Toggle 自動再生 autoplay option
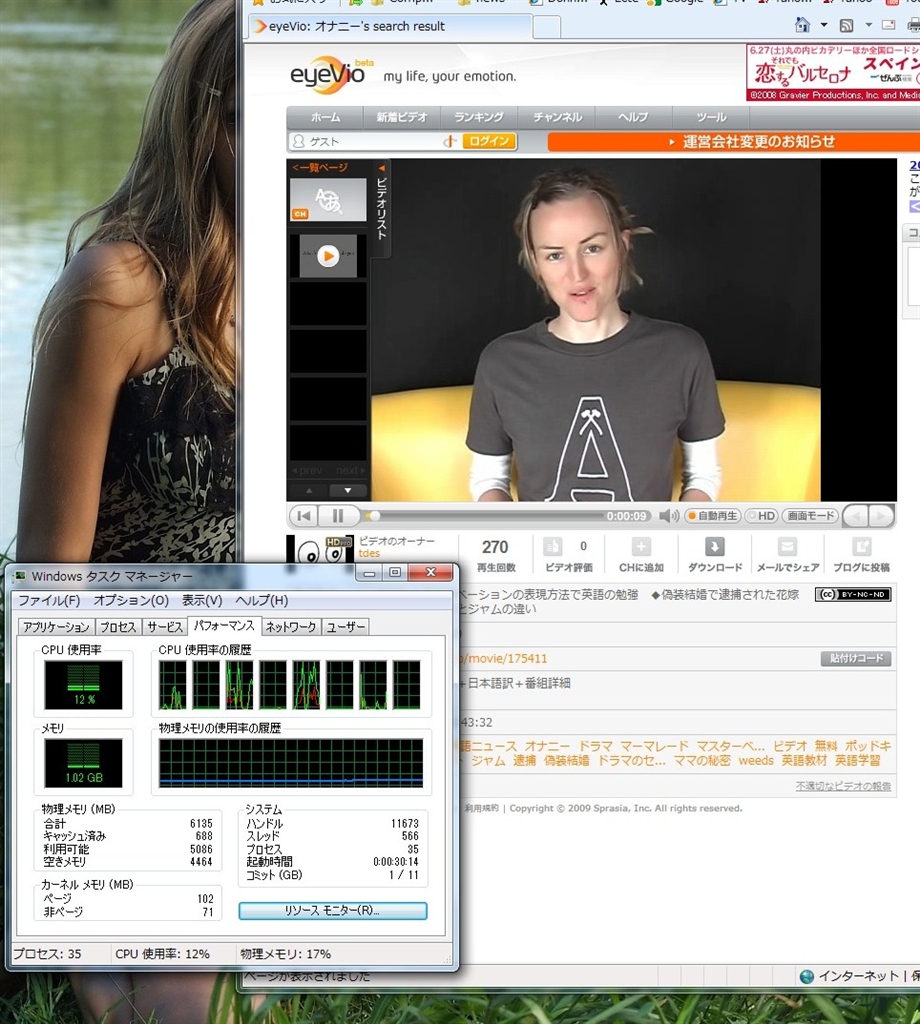This screenshot has height=1024, width=920. pos(712,516)
